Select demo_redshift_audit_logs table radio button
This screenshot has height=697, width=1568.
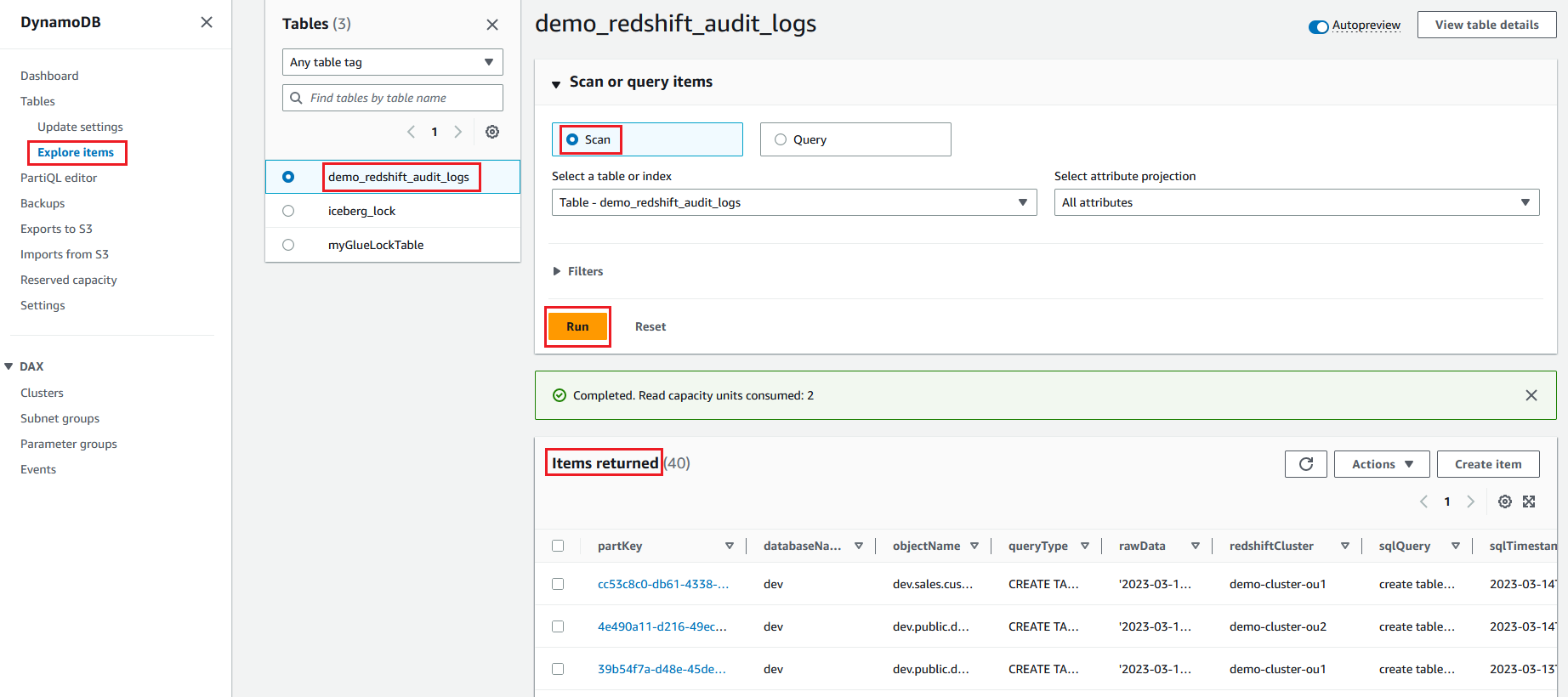pos(288,177)
